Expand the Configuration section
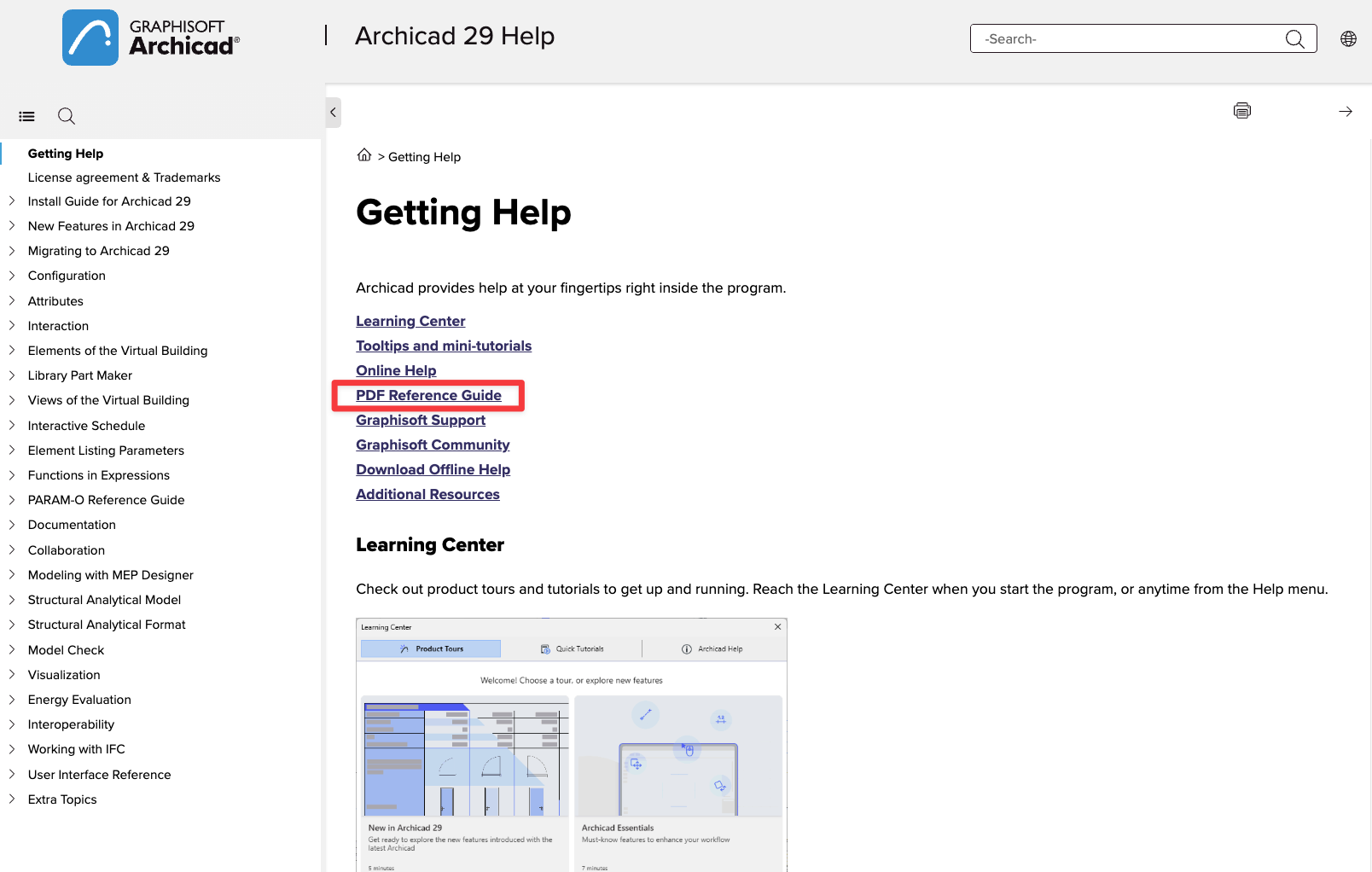The height and width of the screenshot is (872, 1372). [x=12, y=276]
